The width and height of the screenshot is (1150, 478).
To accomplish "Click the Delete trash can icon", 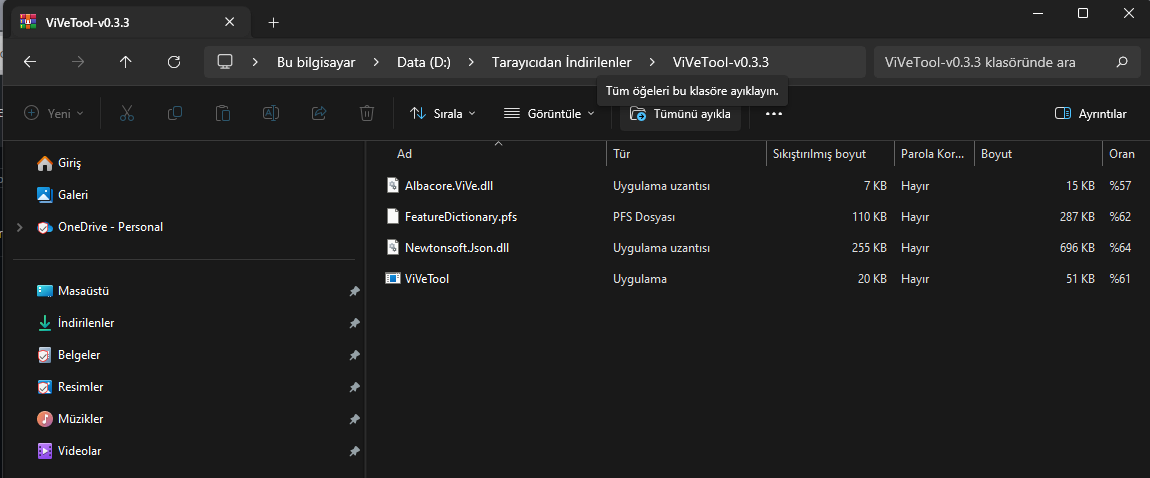I will pos(367,114).
